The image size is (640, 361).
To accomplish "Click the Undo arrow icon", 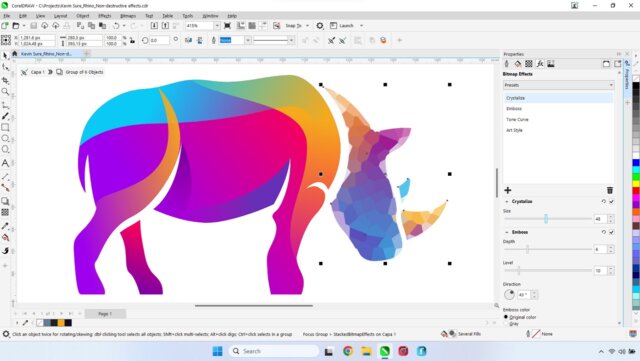I will point(116,26).
